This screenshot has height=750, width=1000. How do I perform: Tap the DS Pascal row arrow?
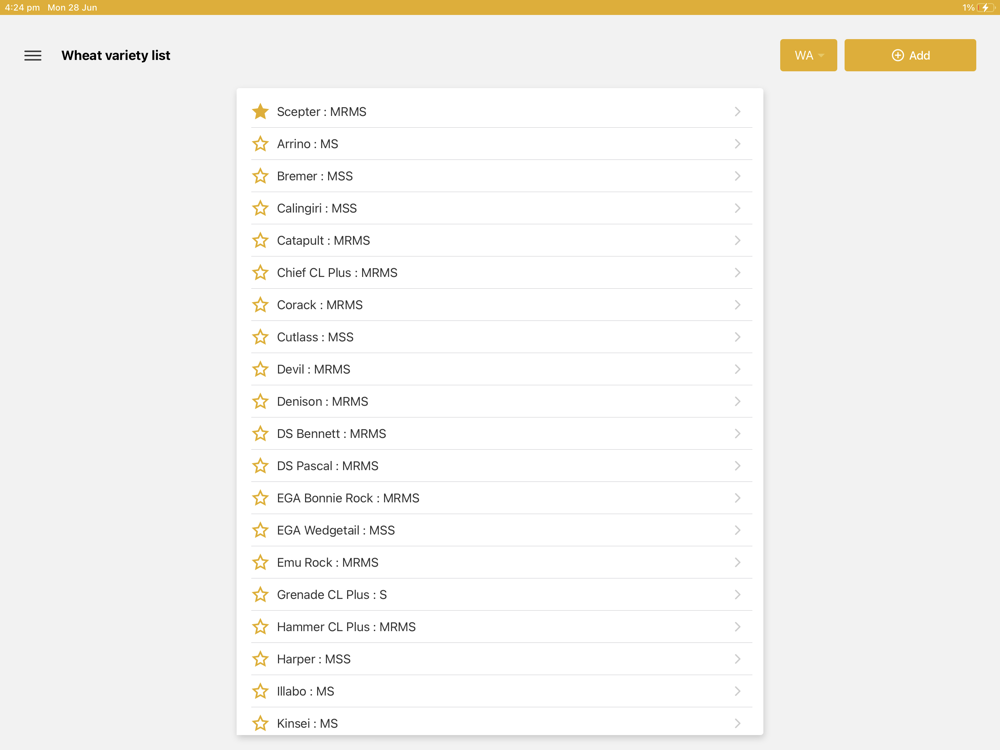[x=737, y=466]
